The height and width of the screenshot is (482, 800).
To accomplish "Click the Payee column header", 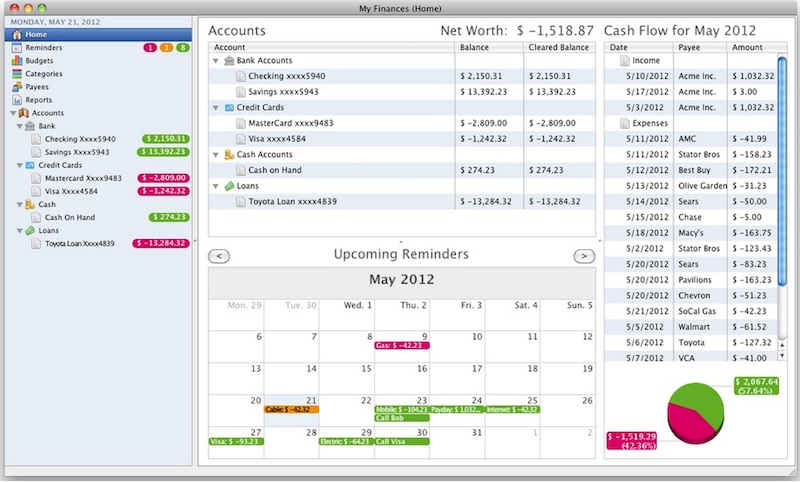I will pos(700,47).
